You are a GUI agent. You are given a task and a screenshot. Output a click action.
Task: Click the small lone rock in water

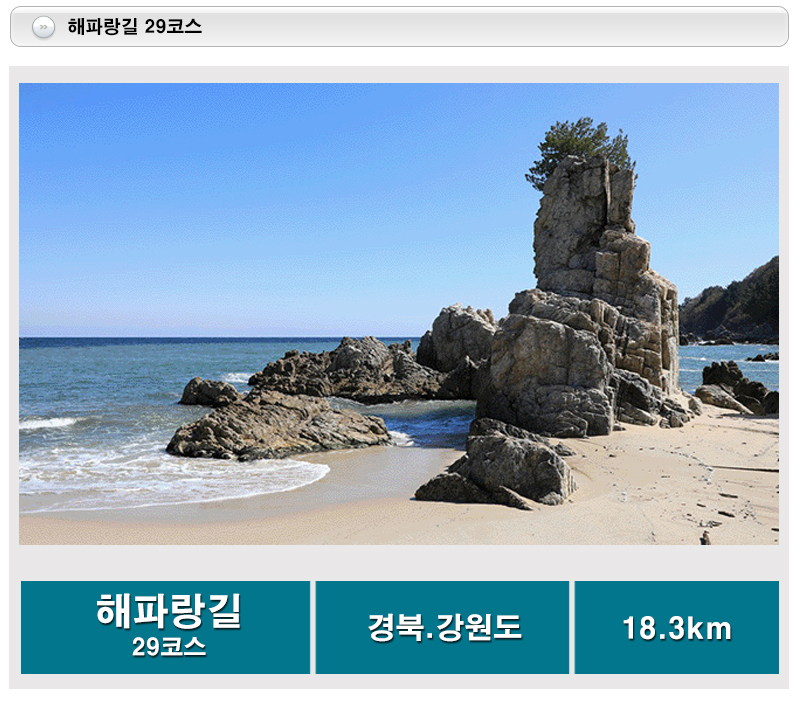click(210, 392)
